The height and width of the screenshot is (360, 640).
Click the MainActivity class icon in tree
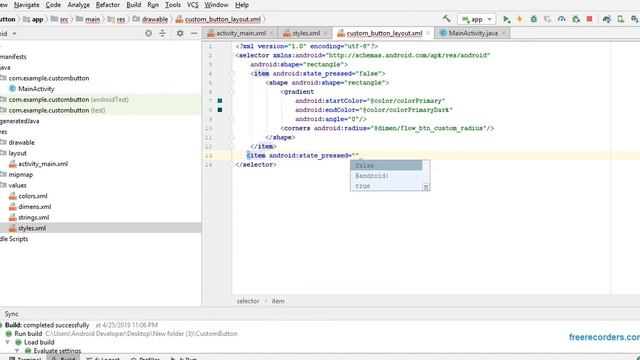(x=12, y=89)
